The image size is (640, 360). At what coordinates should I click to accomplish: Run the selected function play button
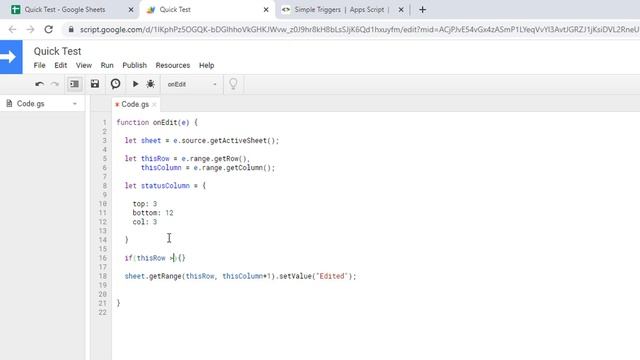135,84
